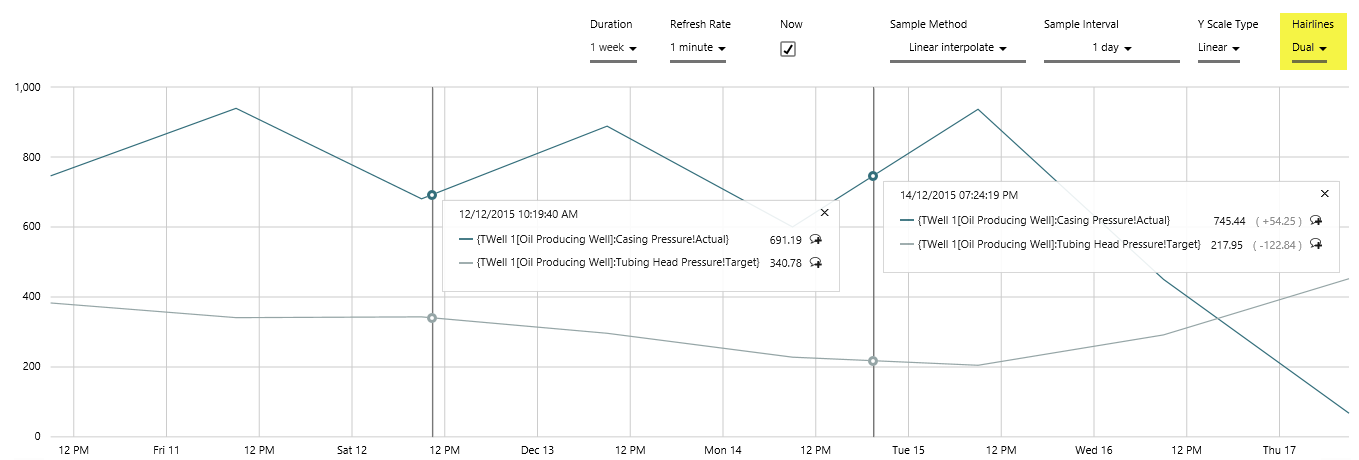Viewport: 1359px width, 460px height.
Task: Close the 14/12/2015 hairline tooltip
Action: click(x=1325, y=193)
